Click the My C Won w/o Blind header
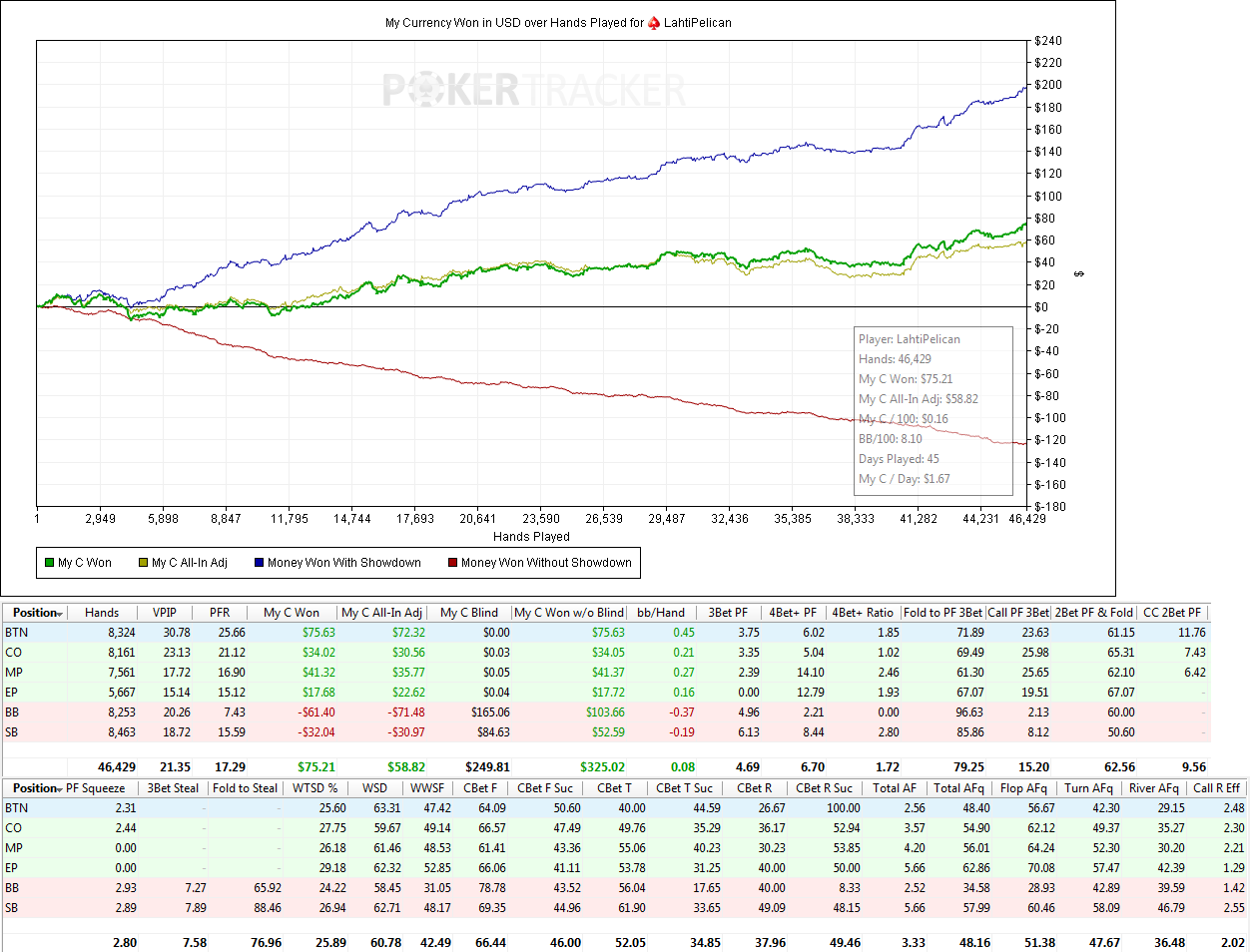The height and width of the screenshot is (952, 1250). coord(570,613)
